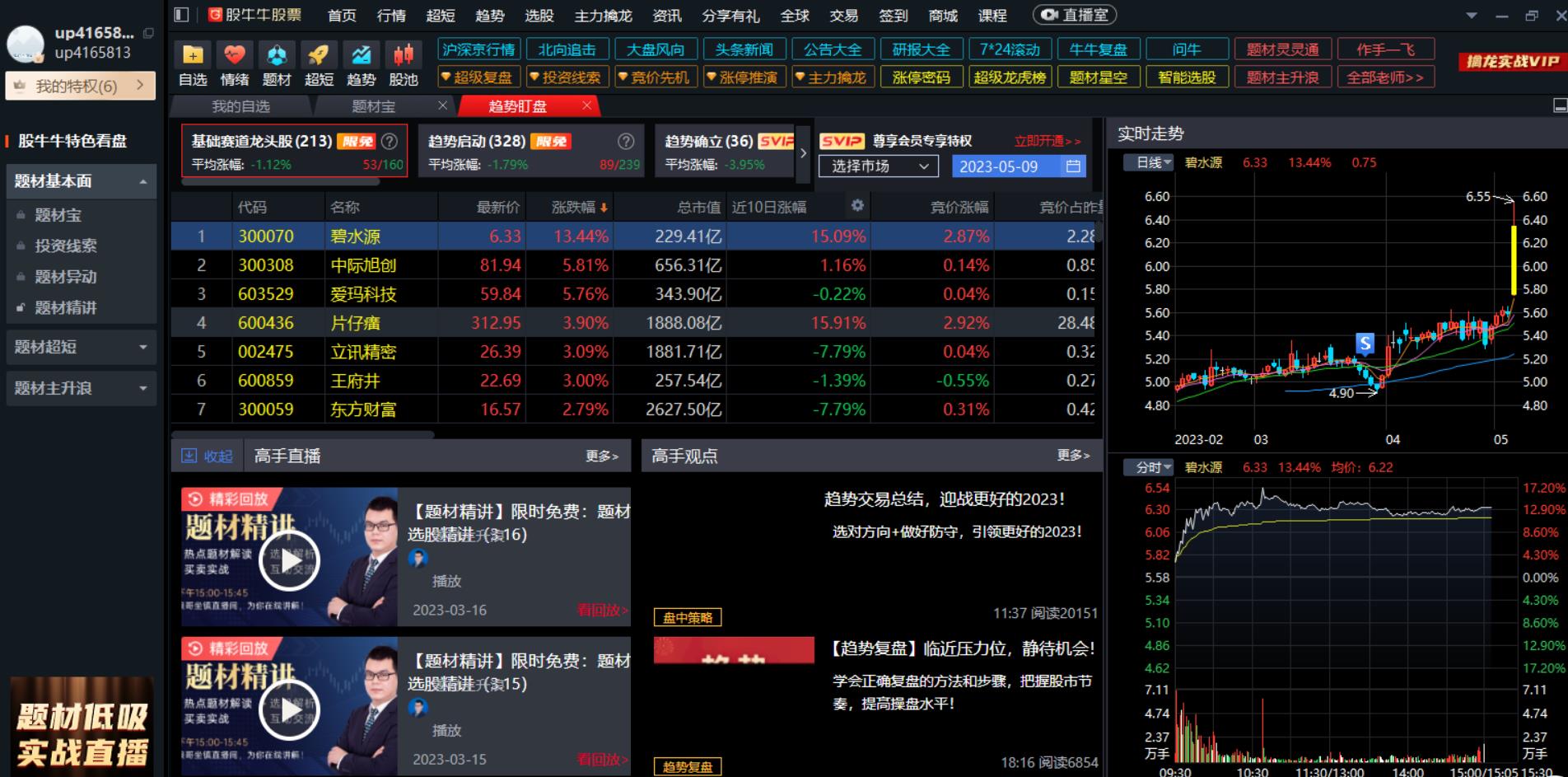The height and width of the screenshot is (777, 1568).
Task: Click 更多> in 高手观点 header
Action: [1073, 456]
